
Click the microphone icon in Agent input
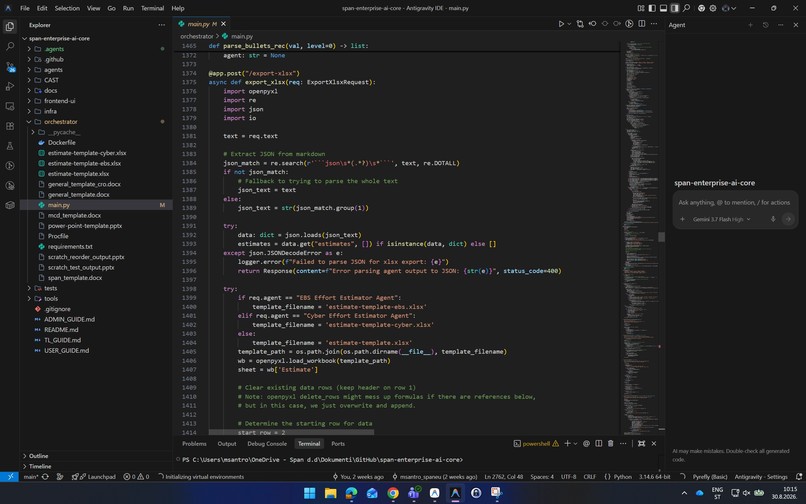[773, 219]
